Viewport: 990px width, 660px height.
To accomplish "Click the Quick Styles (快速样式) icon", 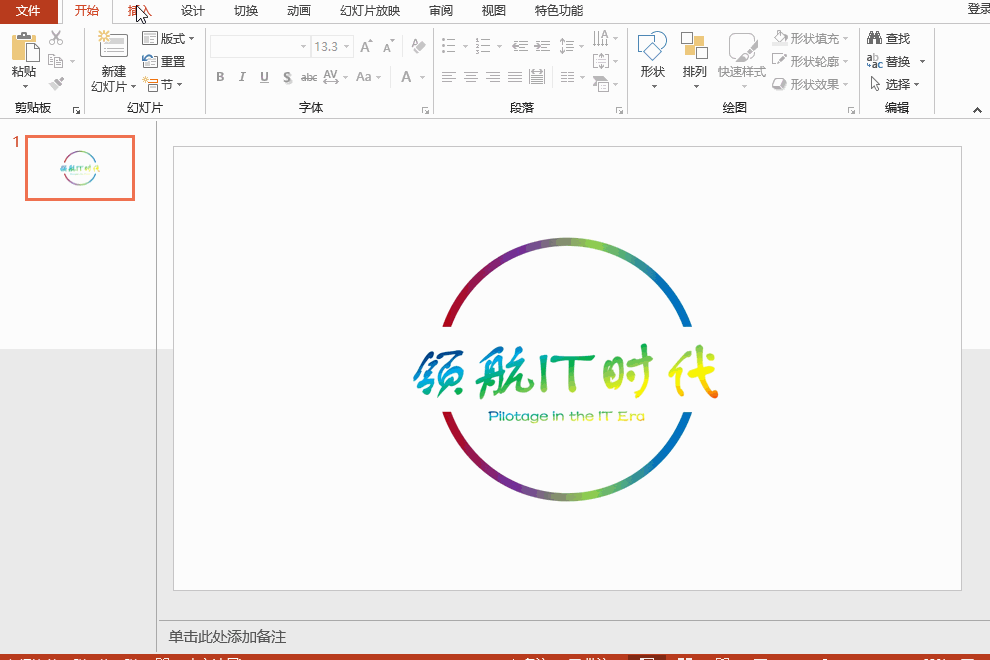I will [x=742, y=47].
